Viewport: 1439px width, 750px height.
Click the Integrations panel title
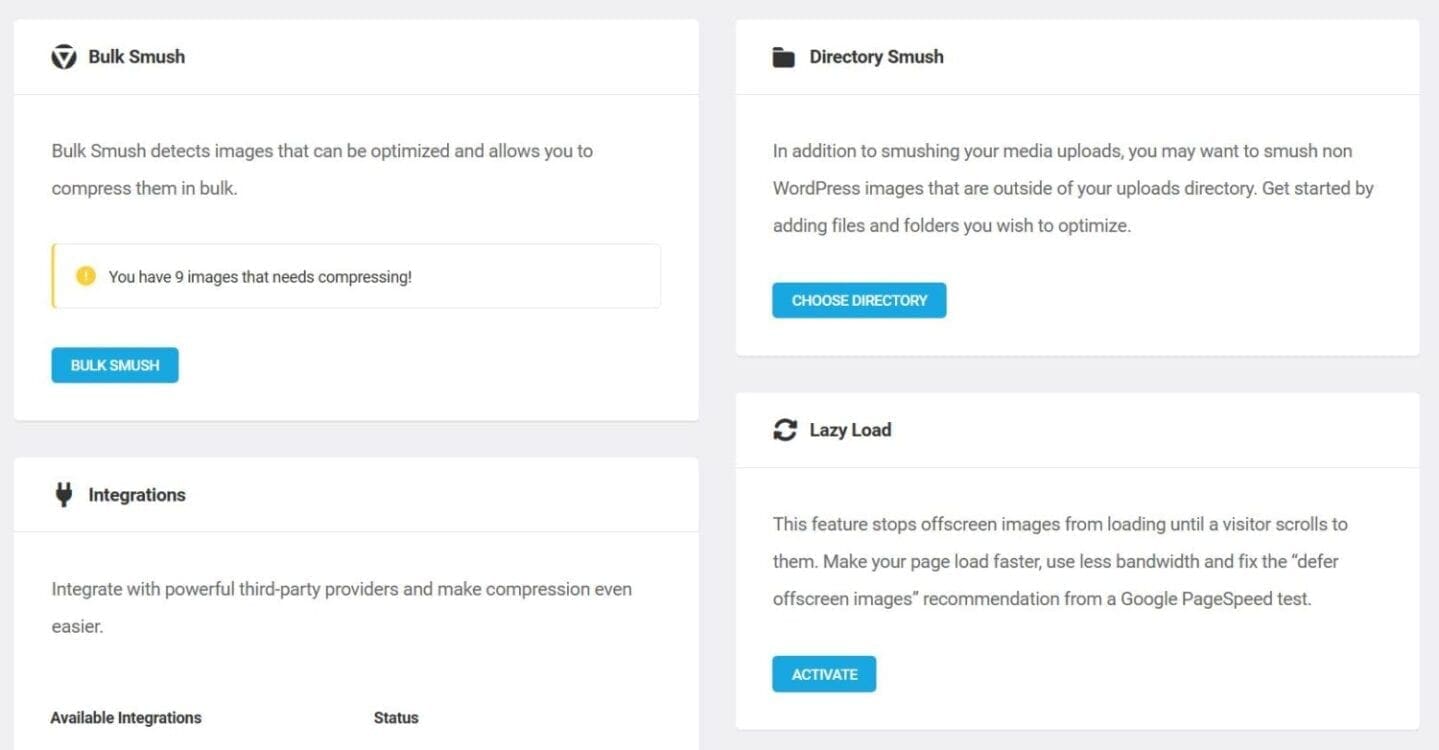[137, 495]
